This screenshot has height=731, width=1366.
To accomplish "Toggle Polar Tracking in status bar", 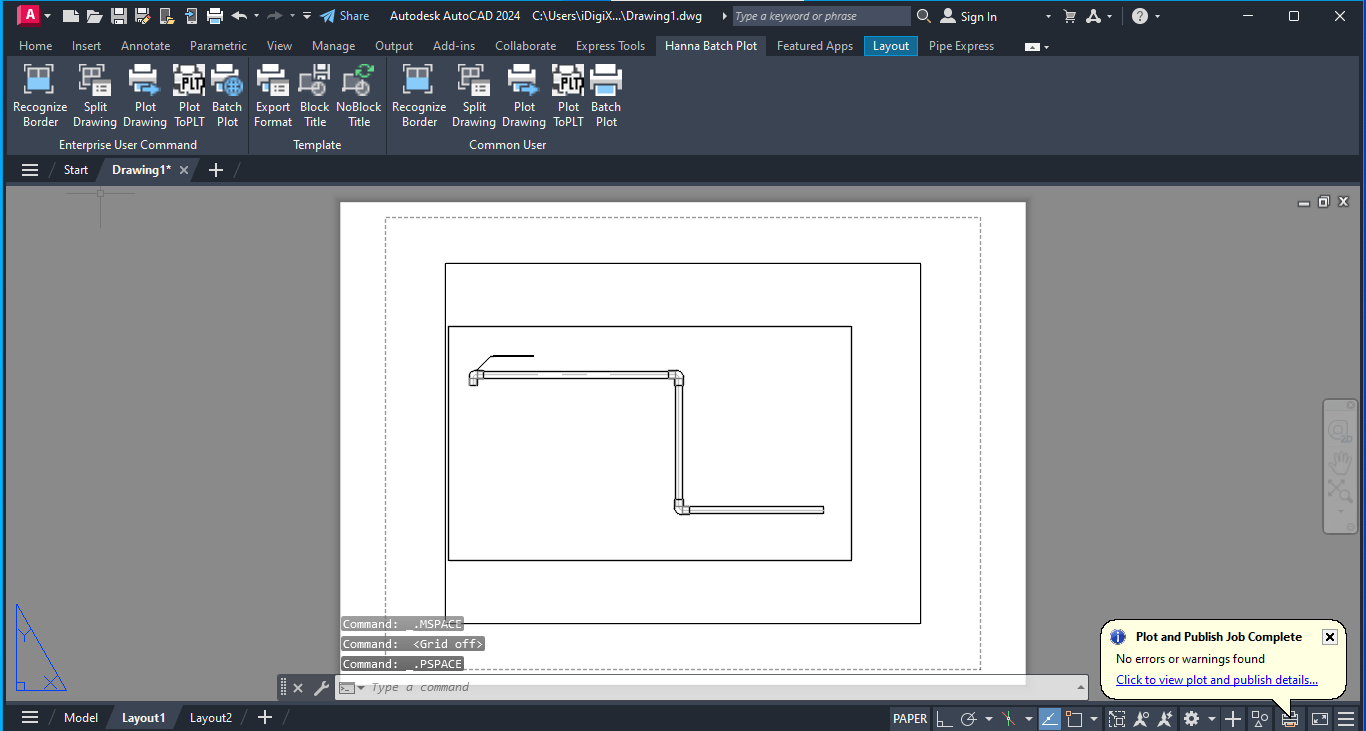I will click(969, 718).
